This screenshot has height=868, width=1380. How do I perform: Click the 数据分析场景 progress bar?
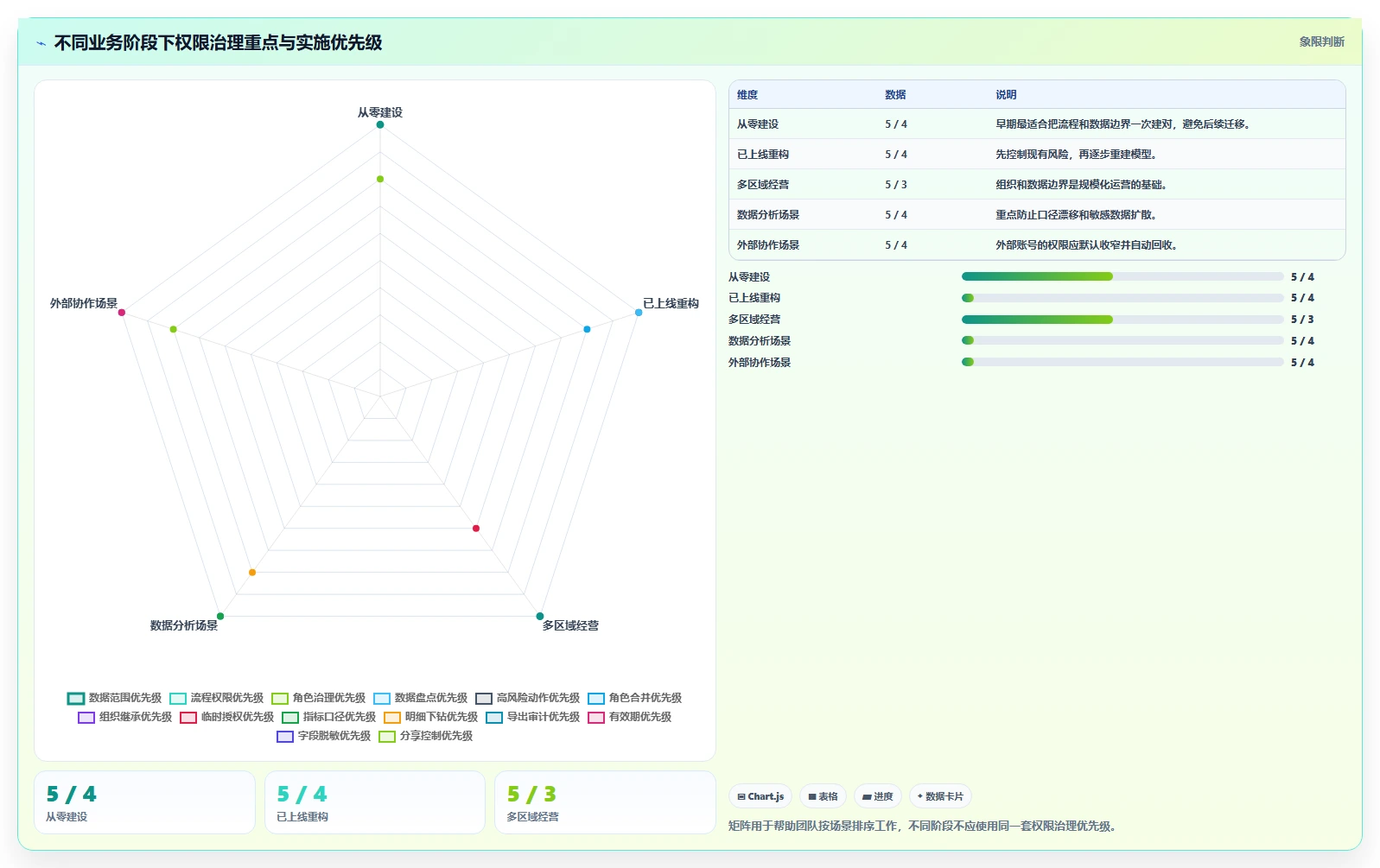[x=1122, y=340]
